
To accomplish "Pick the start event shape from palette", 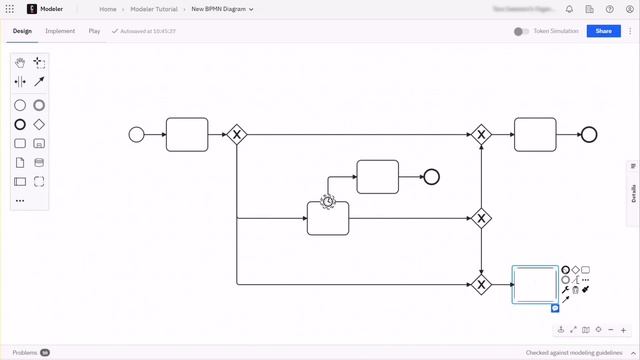I will tap(20, 105).
